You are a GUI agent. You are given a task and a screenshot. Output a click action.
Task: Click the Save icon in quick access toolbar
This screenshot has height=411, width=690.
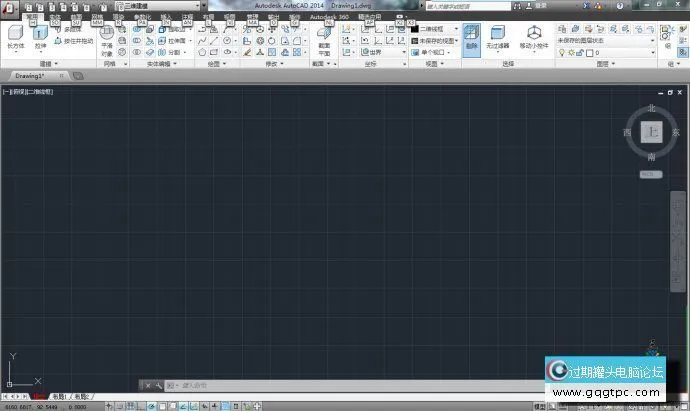52,7
